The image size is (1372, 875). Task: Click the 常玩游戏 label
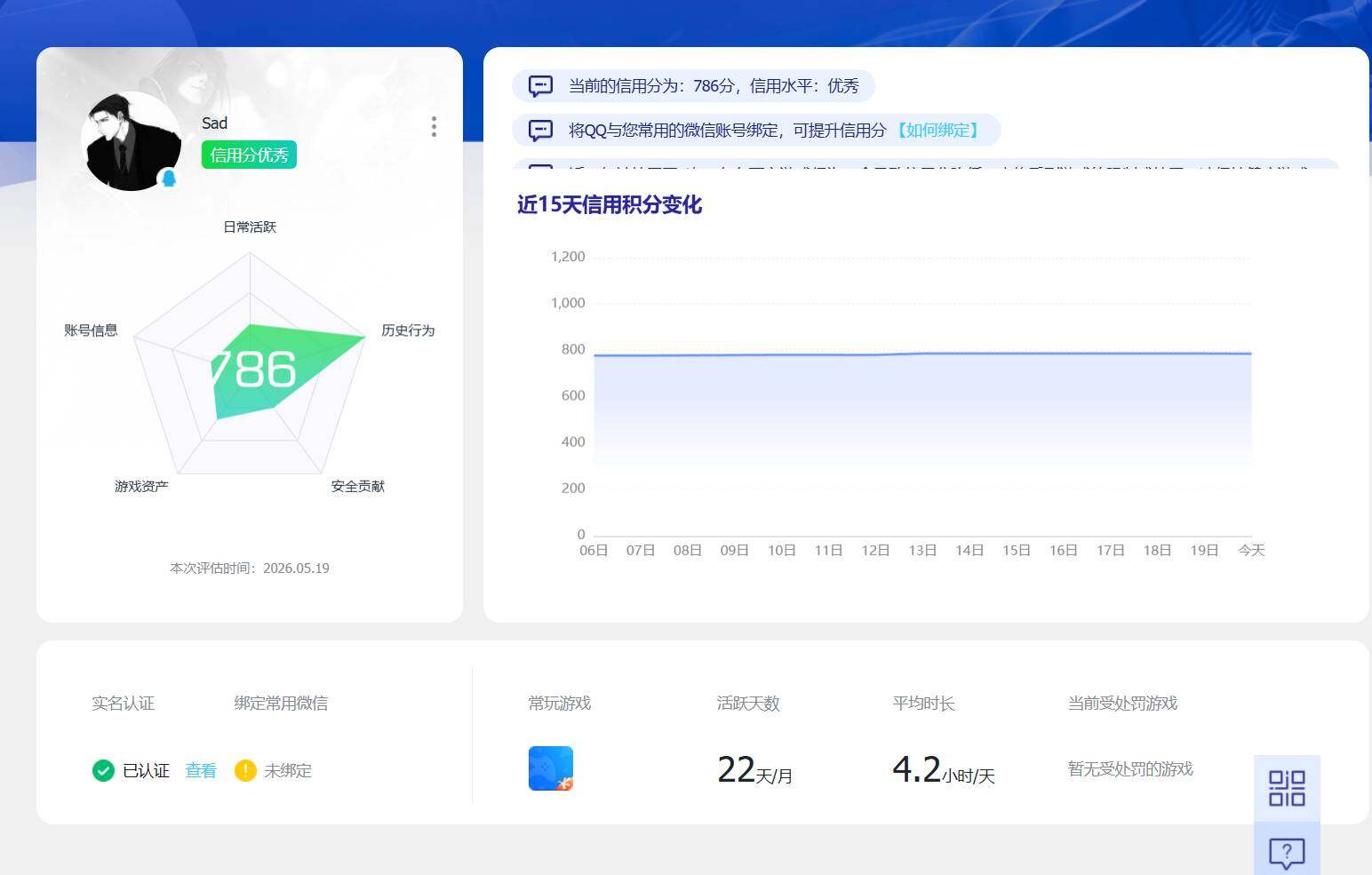pyautogui.click(x=560, y=704)
